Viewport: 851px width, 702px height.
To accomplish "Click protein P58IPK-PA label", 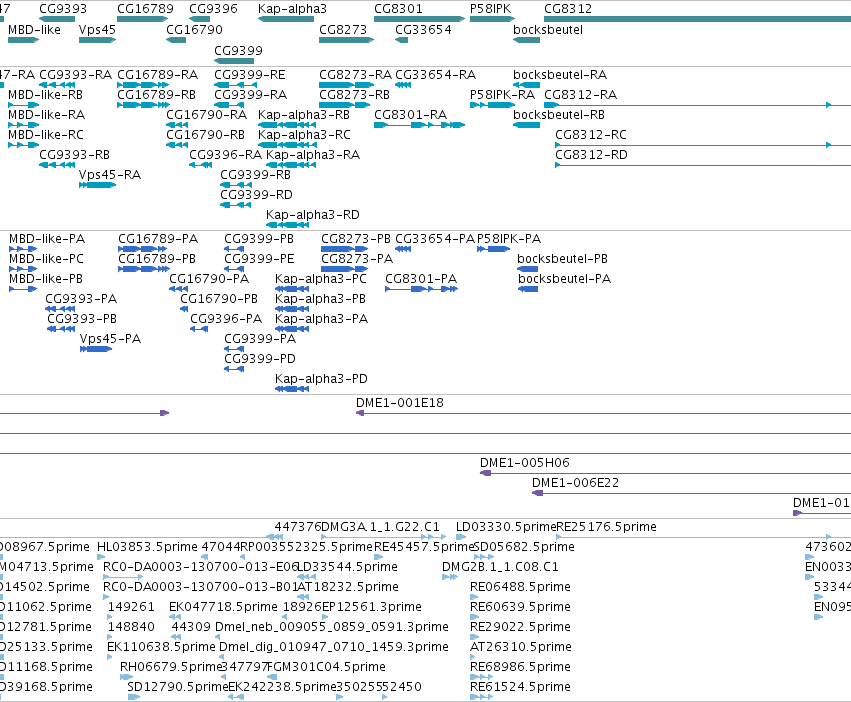I will 509,238.
